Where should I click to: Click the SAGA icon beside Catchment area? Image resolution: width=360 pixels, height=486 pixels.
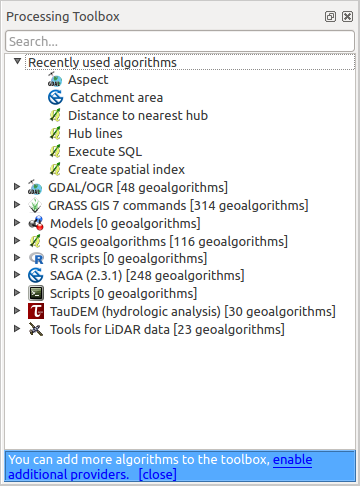(55, 98)
